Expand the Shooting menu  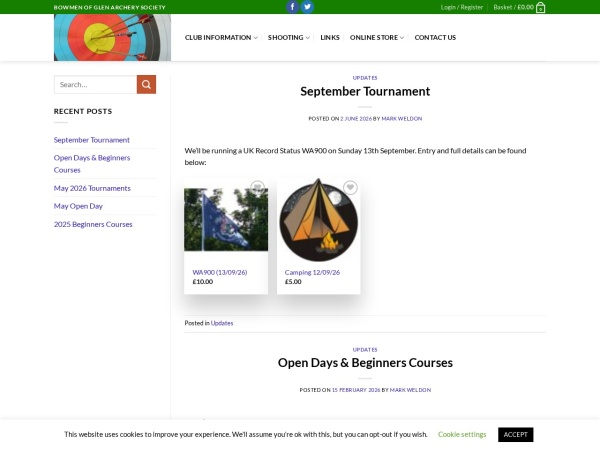pos(289,38)
